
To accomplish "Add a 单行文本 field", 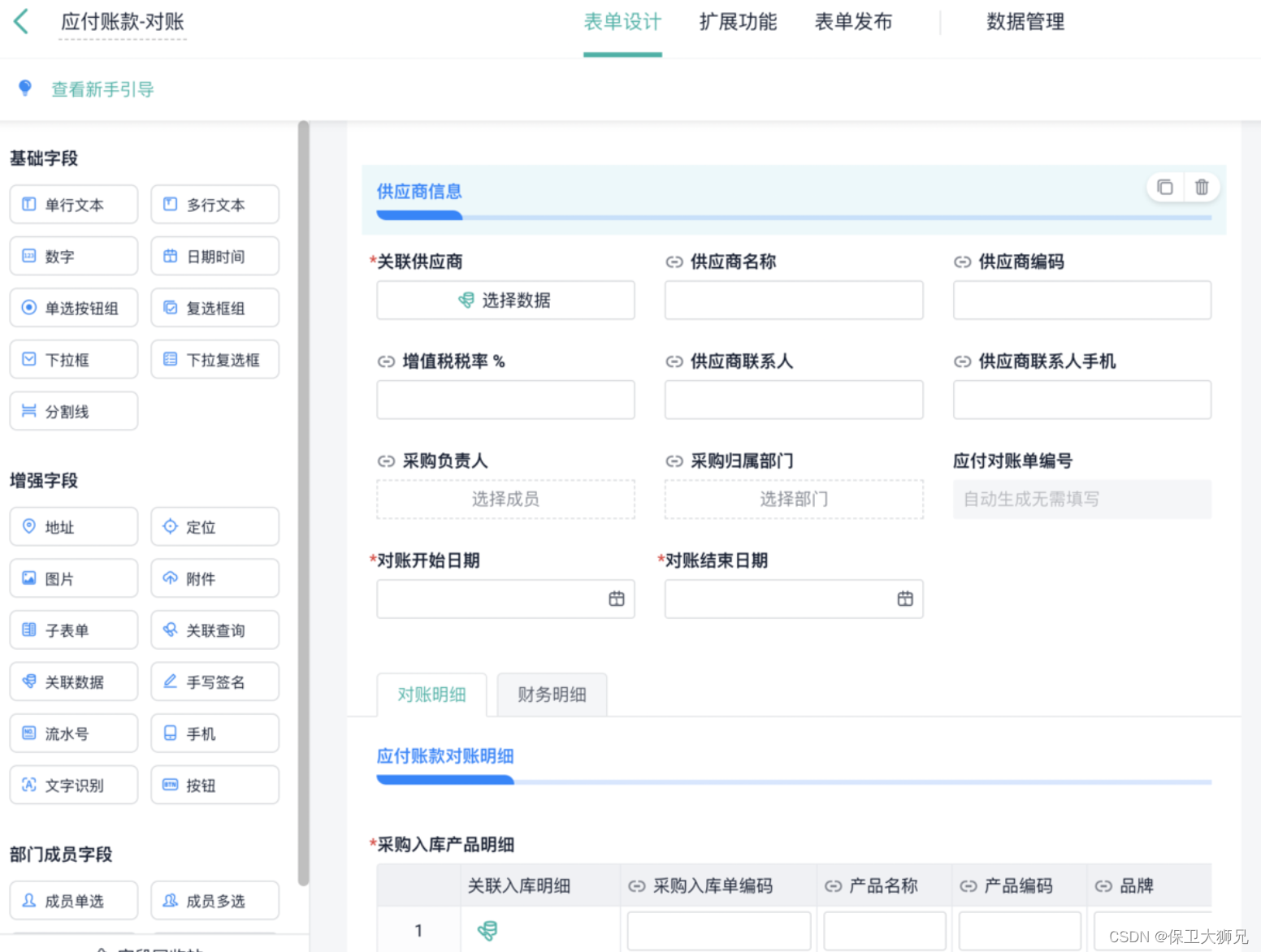I will (74, 205).
